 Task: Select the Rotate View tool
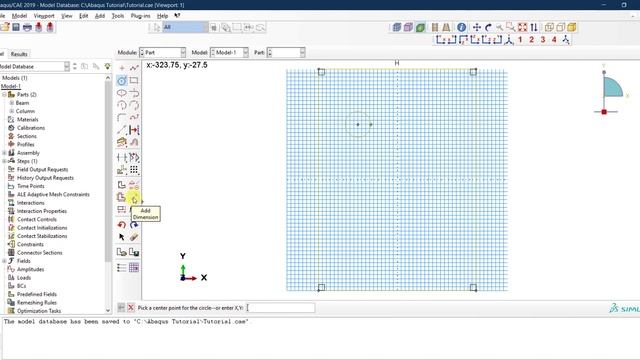pyautogui.click(x=488, y=27)
